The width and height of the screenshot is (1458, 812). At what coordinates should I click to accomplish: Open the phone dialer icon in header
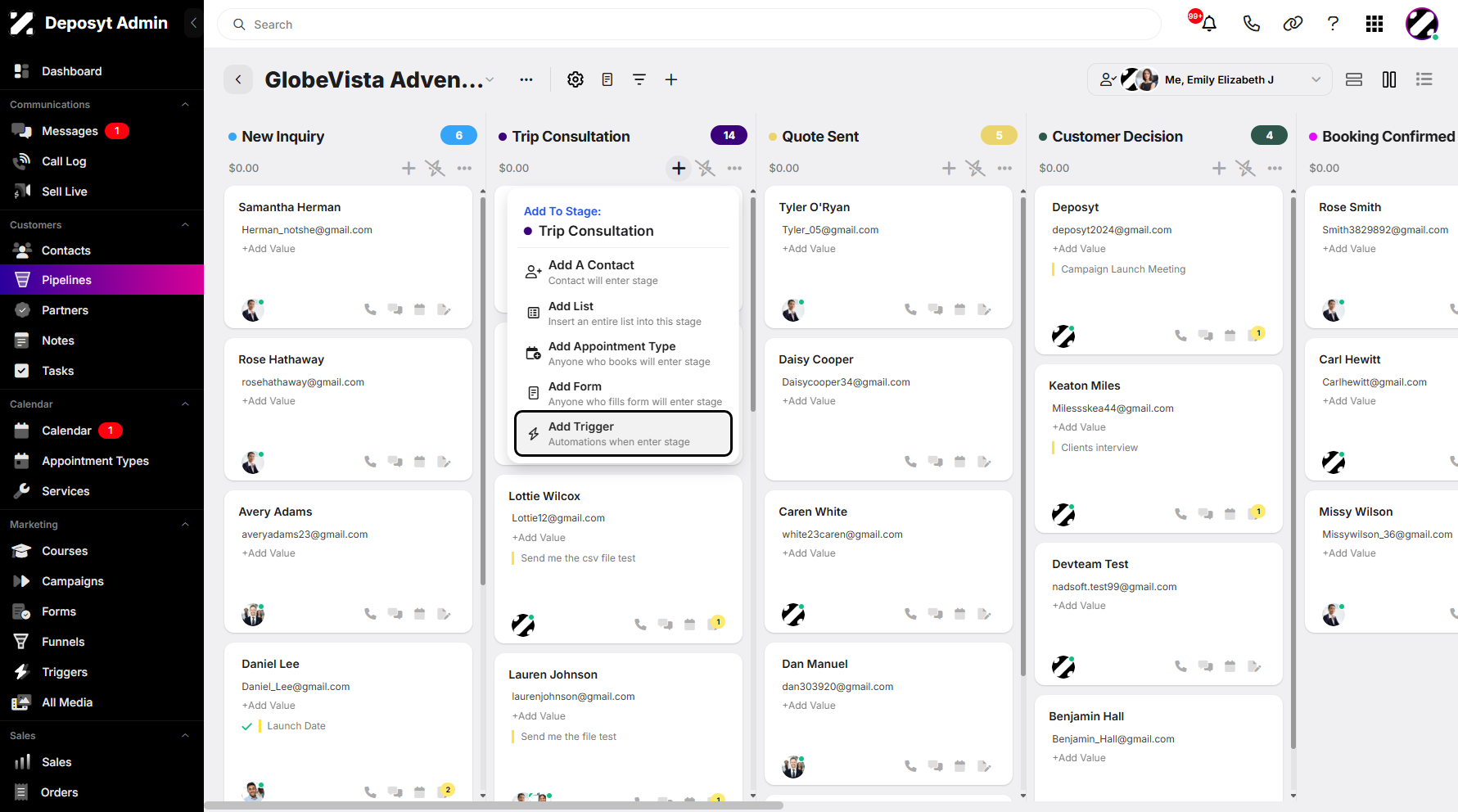click(1251, 24)
